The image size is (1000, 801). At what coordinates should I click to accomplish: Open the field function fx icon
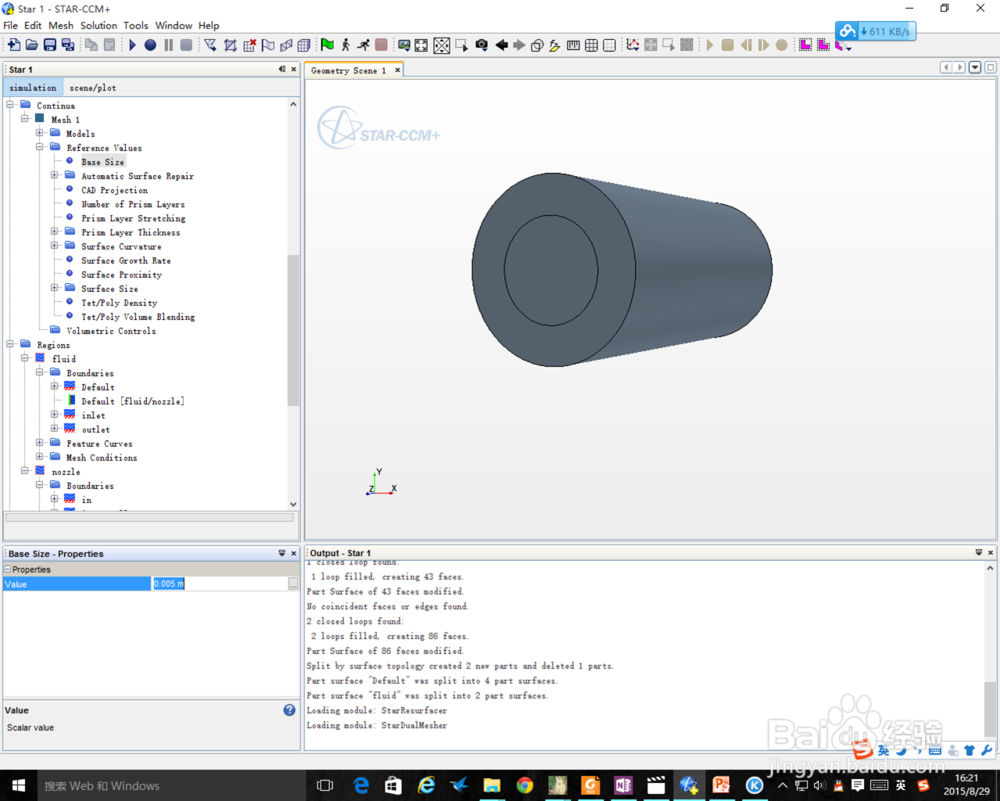(555, 45)
